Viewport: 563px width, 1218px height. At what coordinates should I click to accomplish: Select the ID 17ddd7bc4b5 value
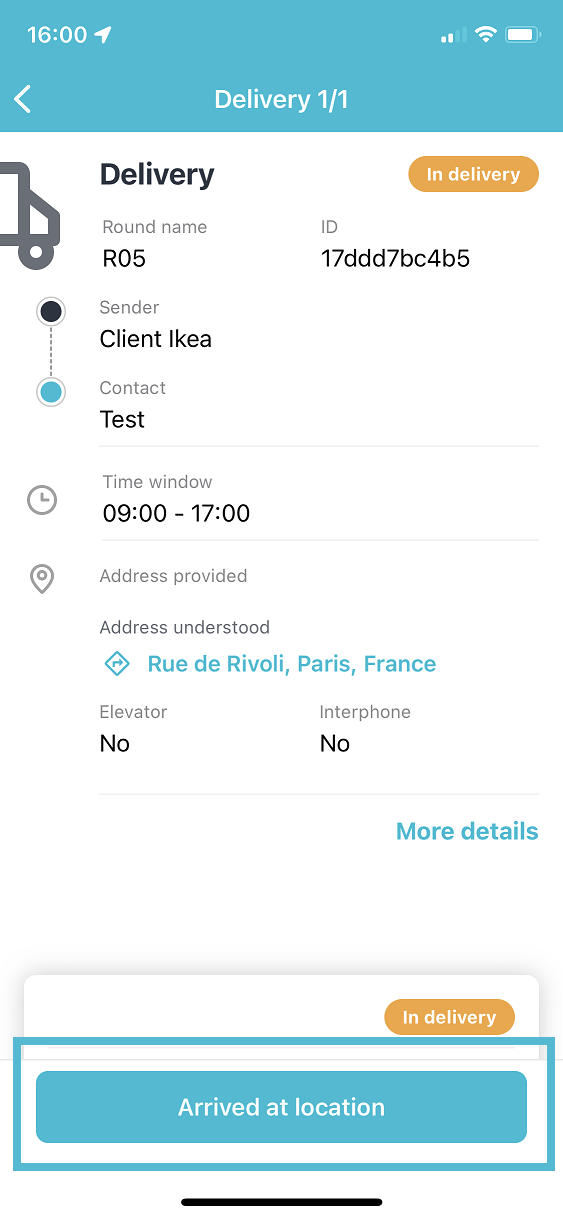point(395,259)
